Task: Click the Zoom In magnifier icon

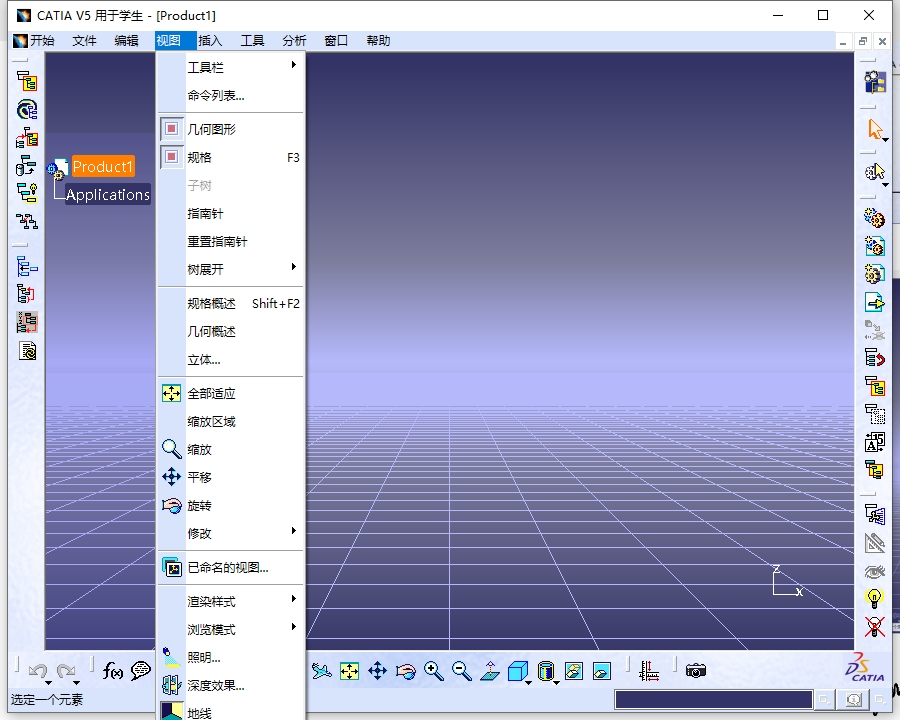Action: click(x=433, y=671)
